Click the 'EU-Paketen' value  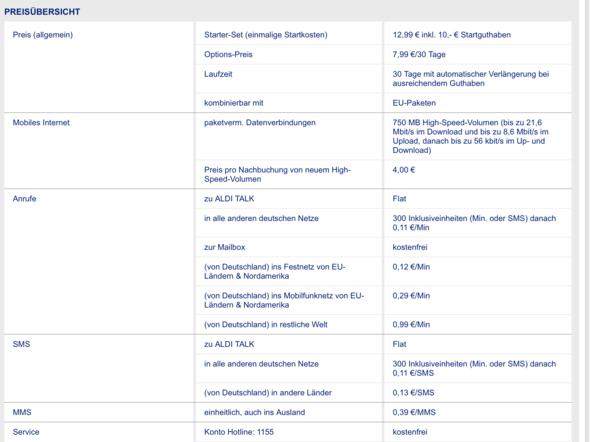(x=414, y=103)
